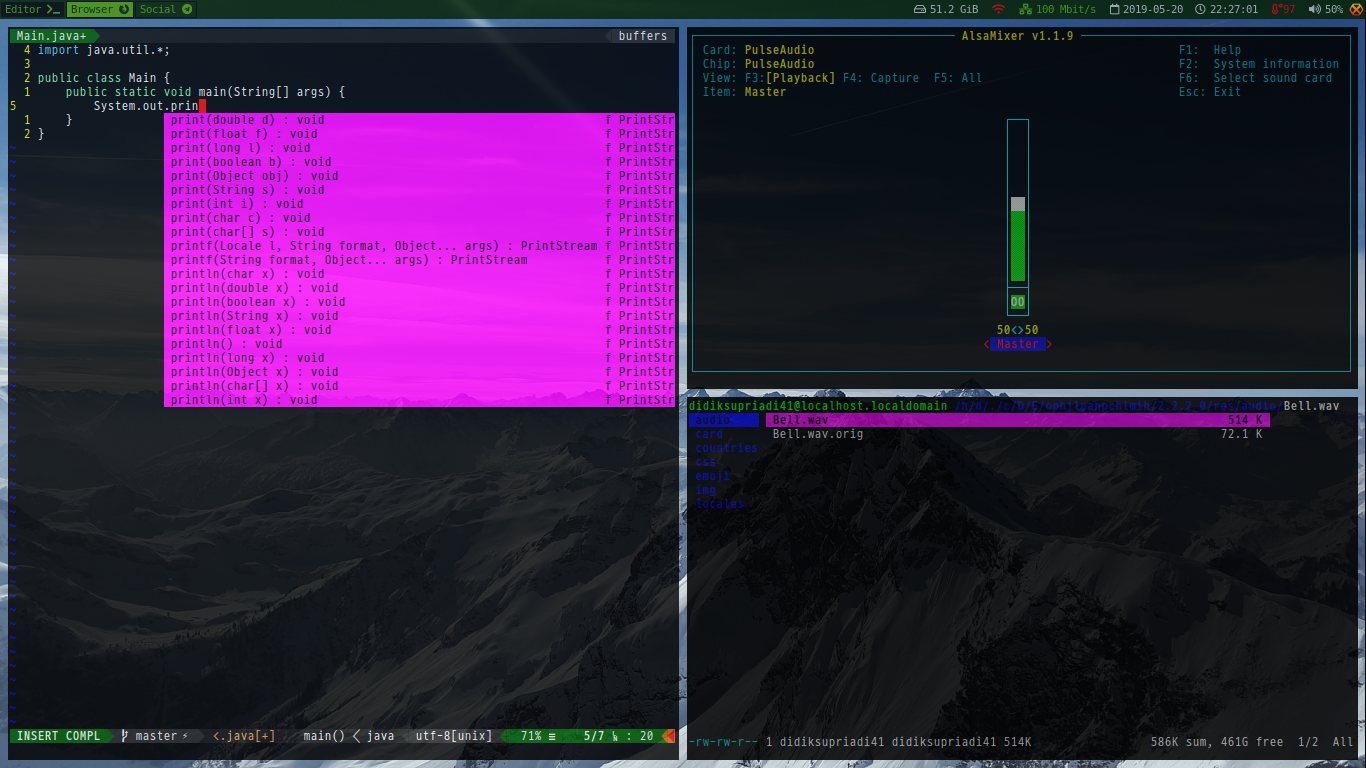Click the 'public static void main' line
The image size is (1366, 768).
(205, 92)
